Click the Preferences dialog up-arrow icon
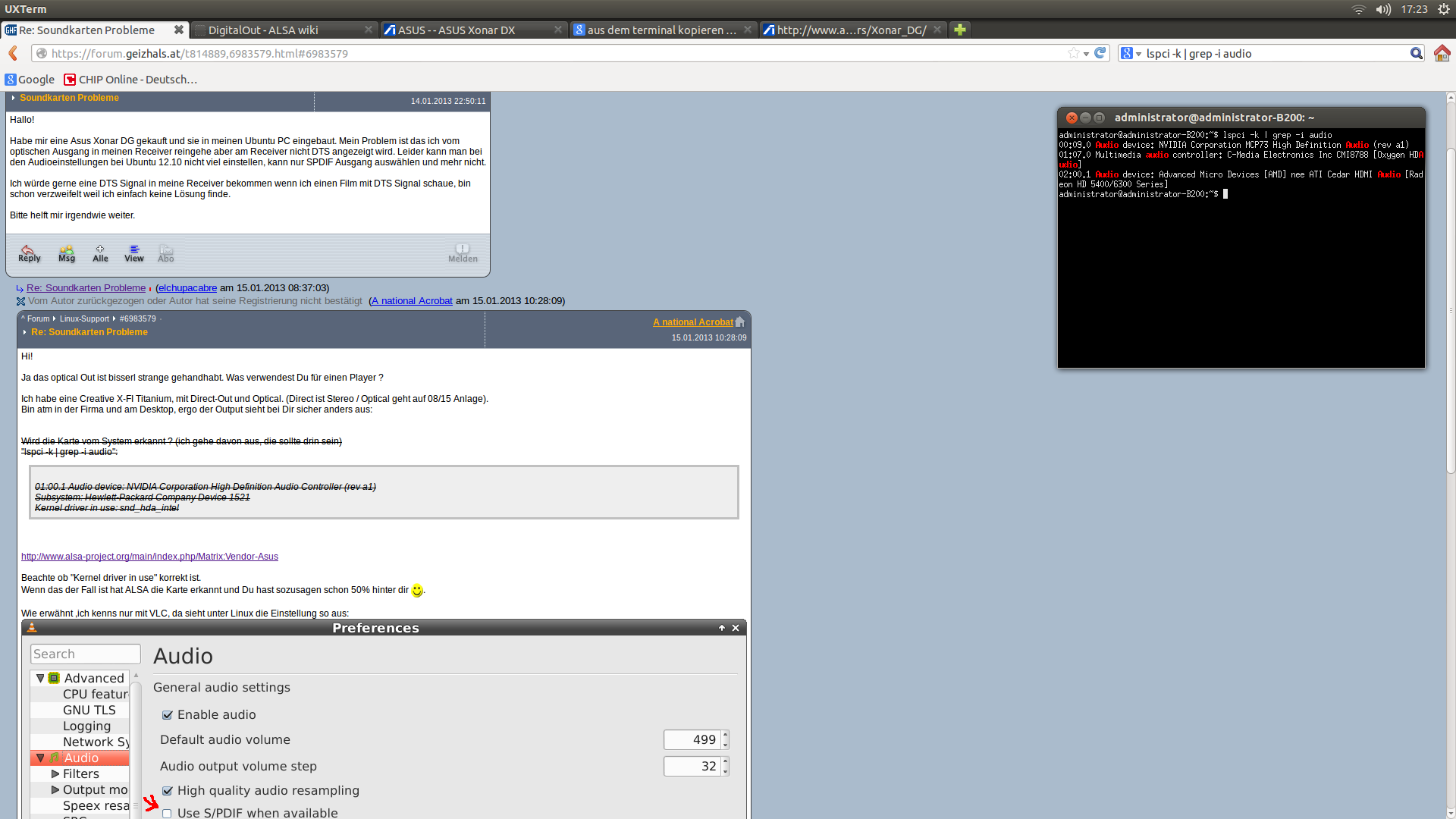Screen dimensions: 1456x819 point(722,628)
